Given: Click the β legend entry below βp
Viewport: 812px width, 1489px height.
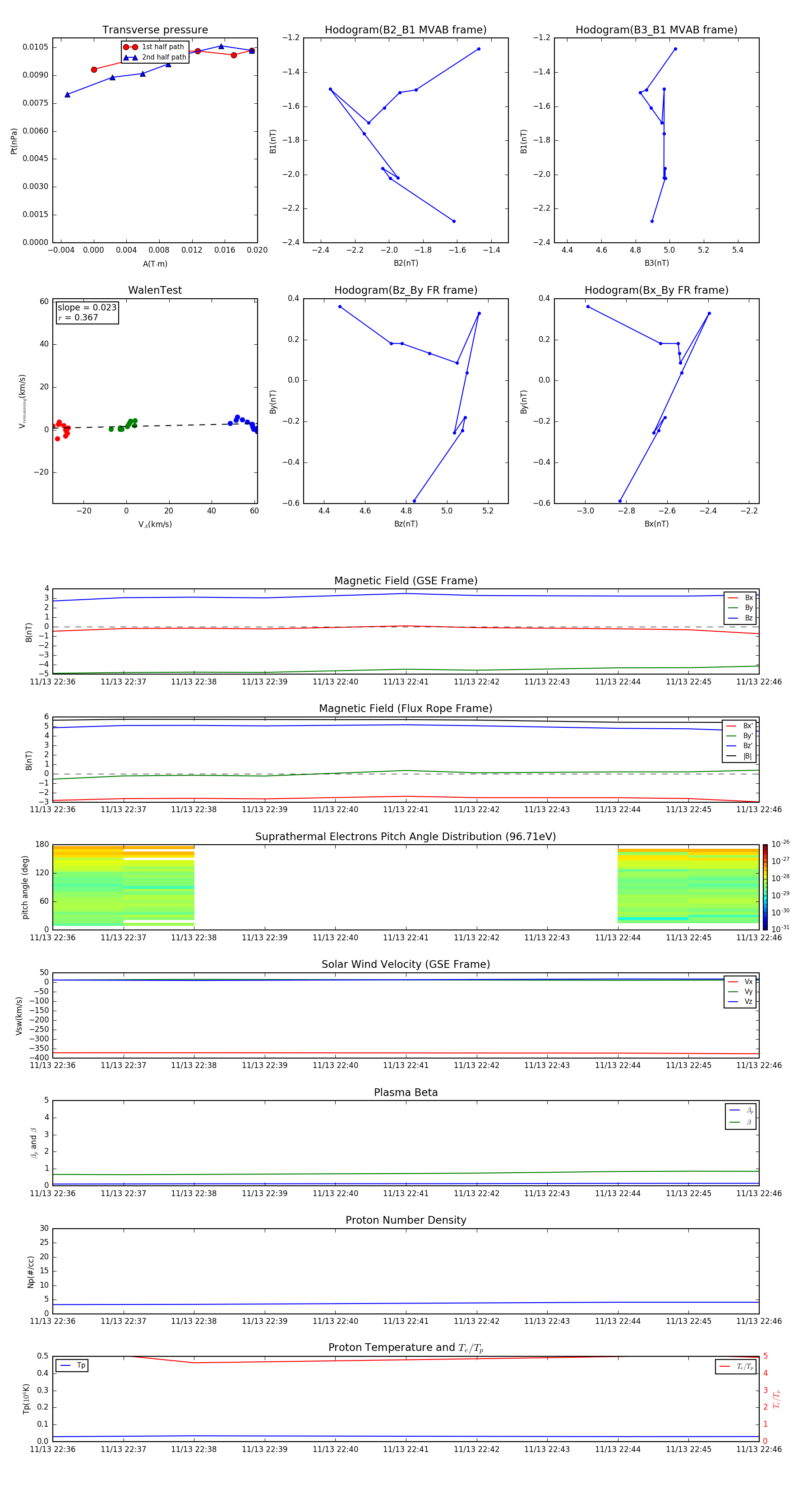Looking at the screenshot, I should pos(741,1123).
